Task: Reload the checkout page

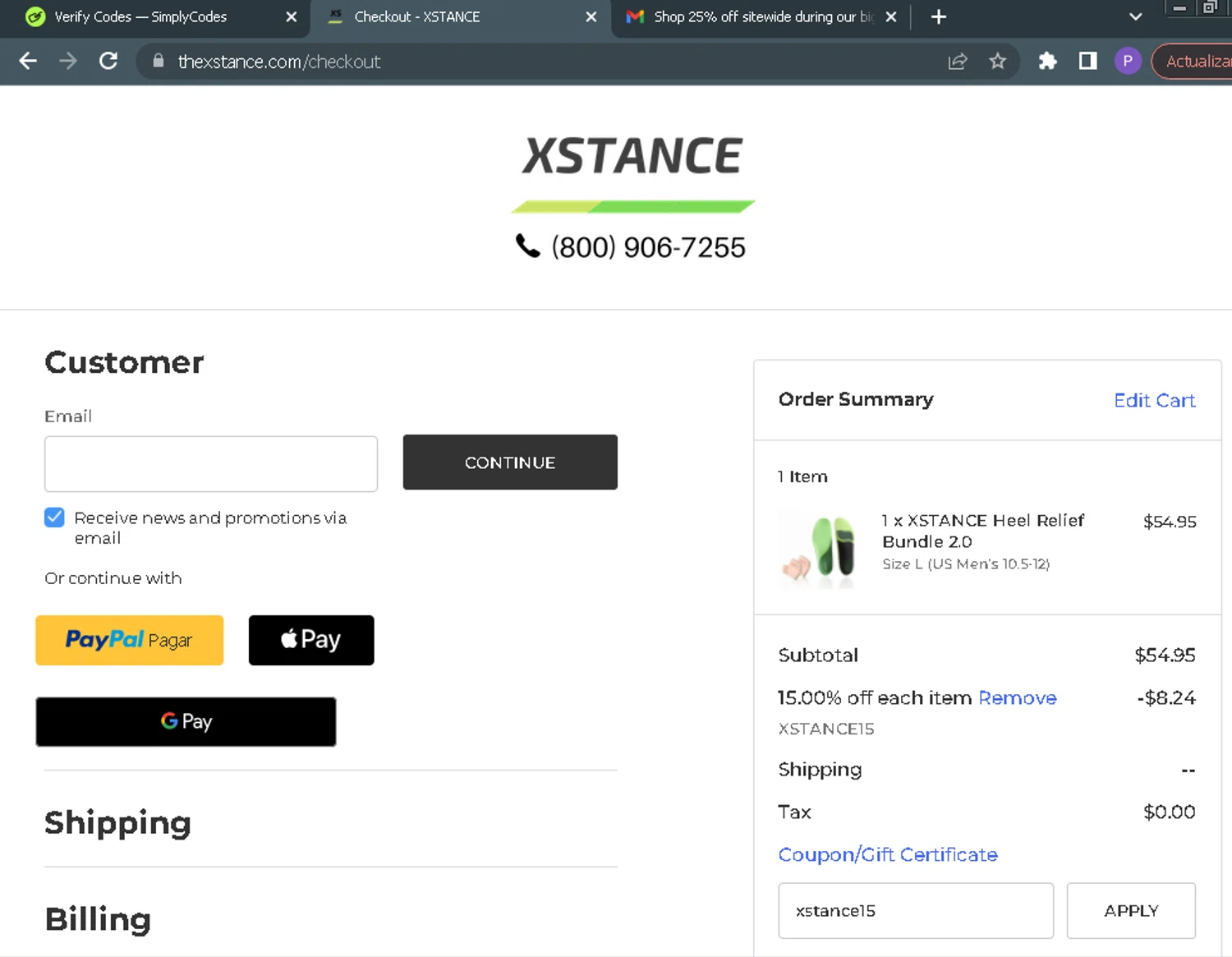Action: [x=108, y=61]
